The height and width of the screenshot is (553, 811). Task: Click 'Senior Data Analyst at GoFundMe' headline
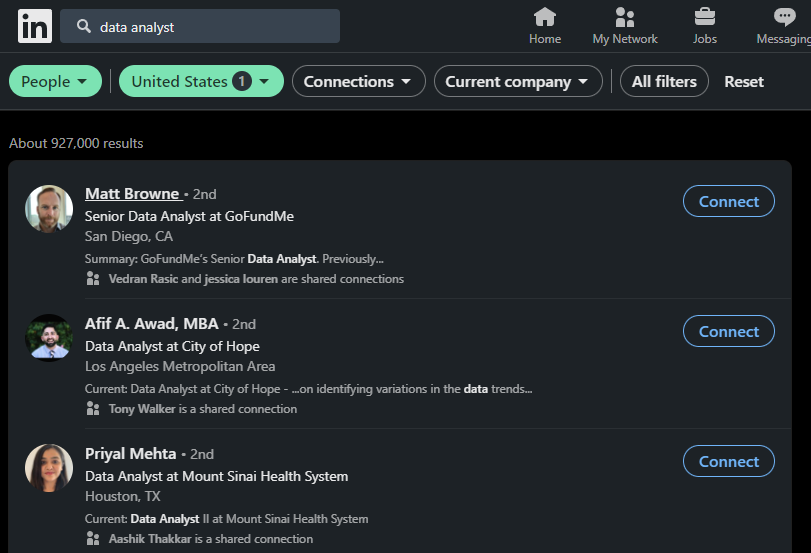[189, 216]
